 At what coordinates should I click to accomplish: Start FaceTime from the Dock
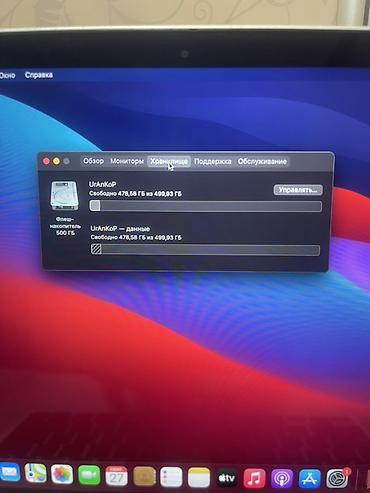pyautogui.click(x=89, y=476)
